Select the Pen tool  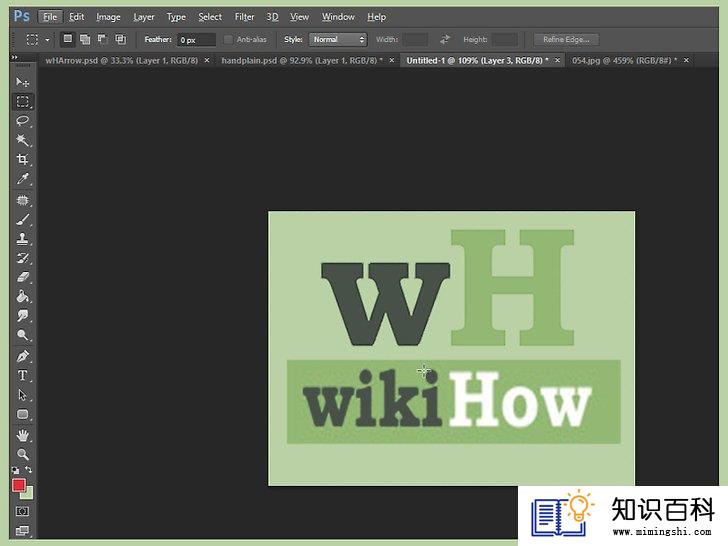click(x=22, y=356)
